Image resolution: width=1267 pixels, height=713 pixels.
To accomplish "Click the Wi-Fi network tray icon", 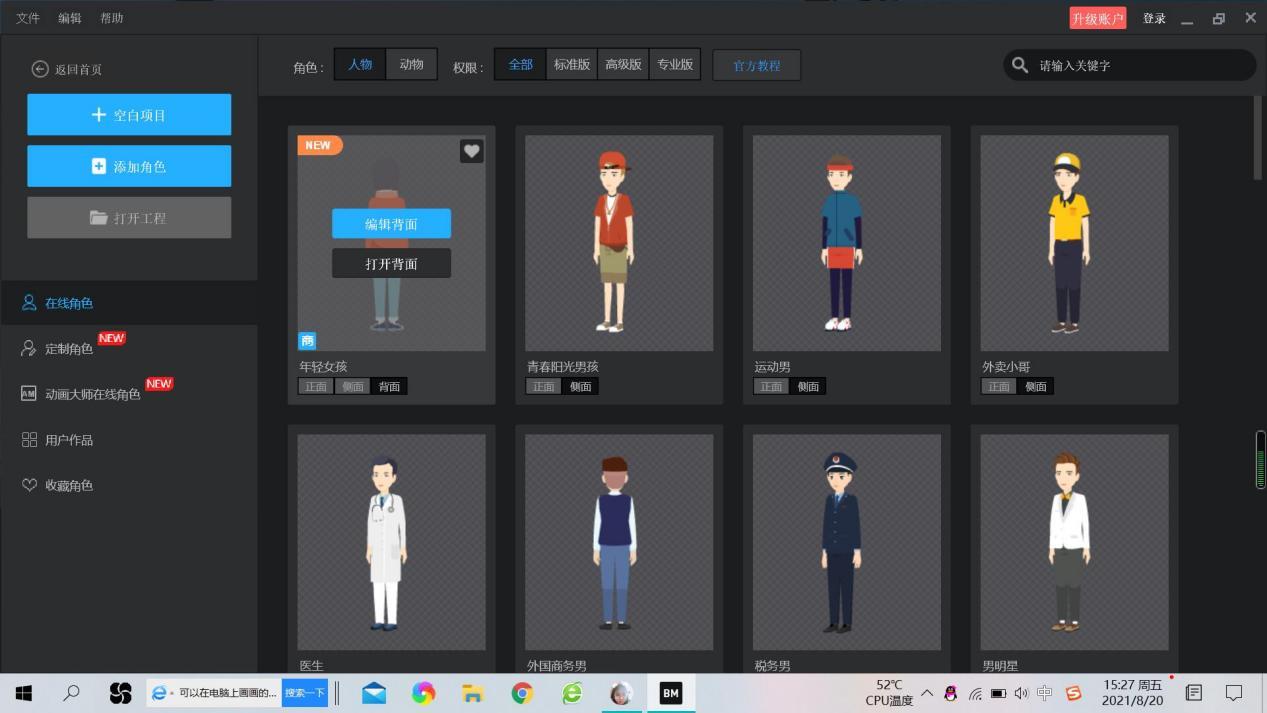I will tap(975, 693).
